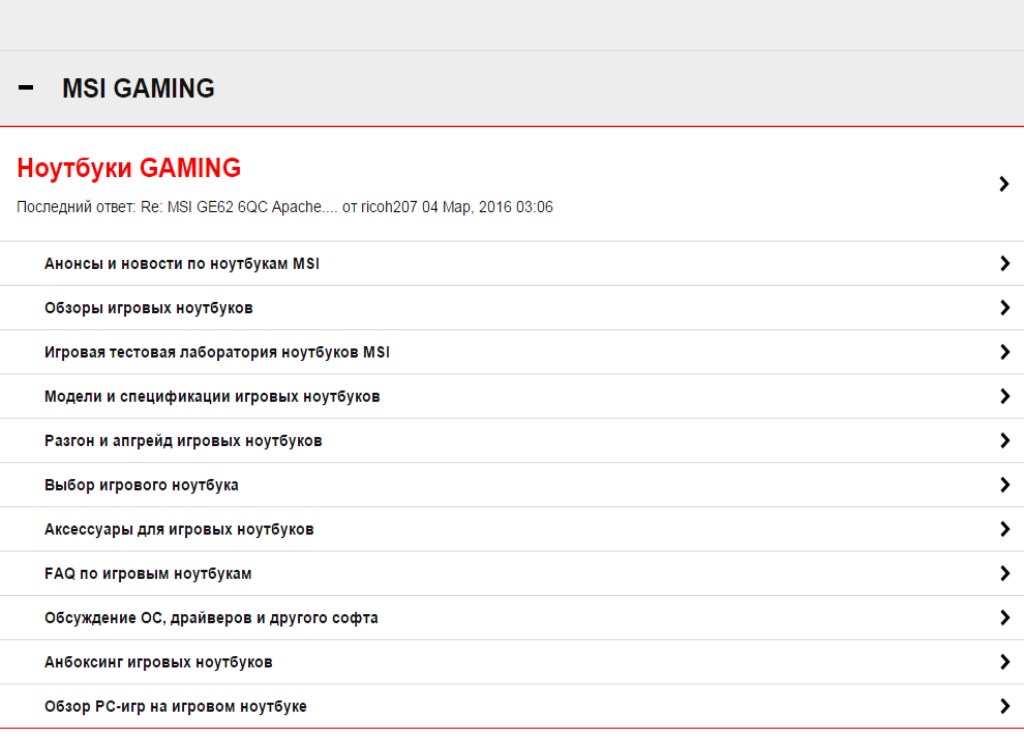Open Аксессуары для игровых ноутбуков
The height and width of the screenshot is (748, 1024).
tap(179, 530)
